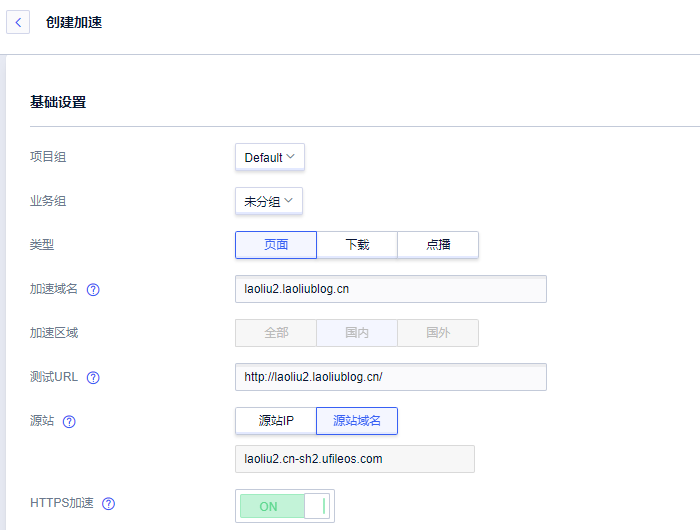The width and height of the screenshot is (700, 530).
Task: Edit origin domain laoliu2.cn-sh2.ufileos.com field
Action: coord(355,459)
